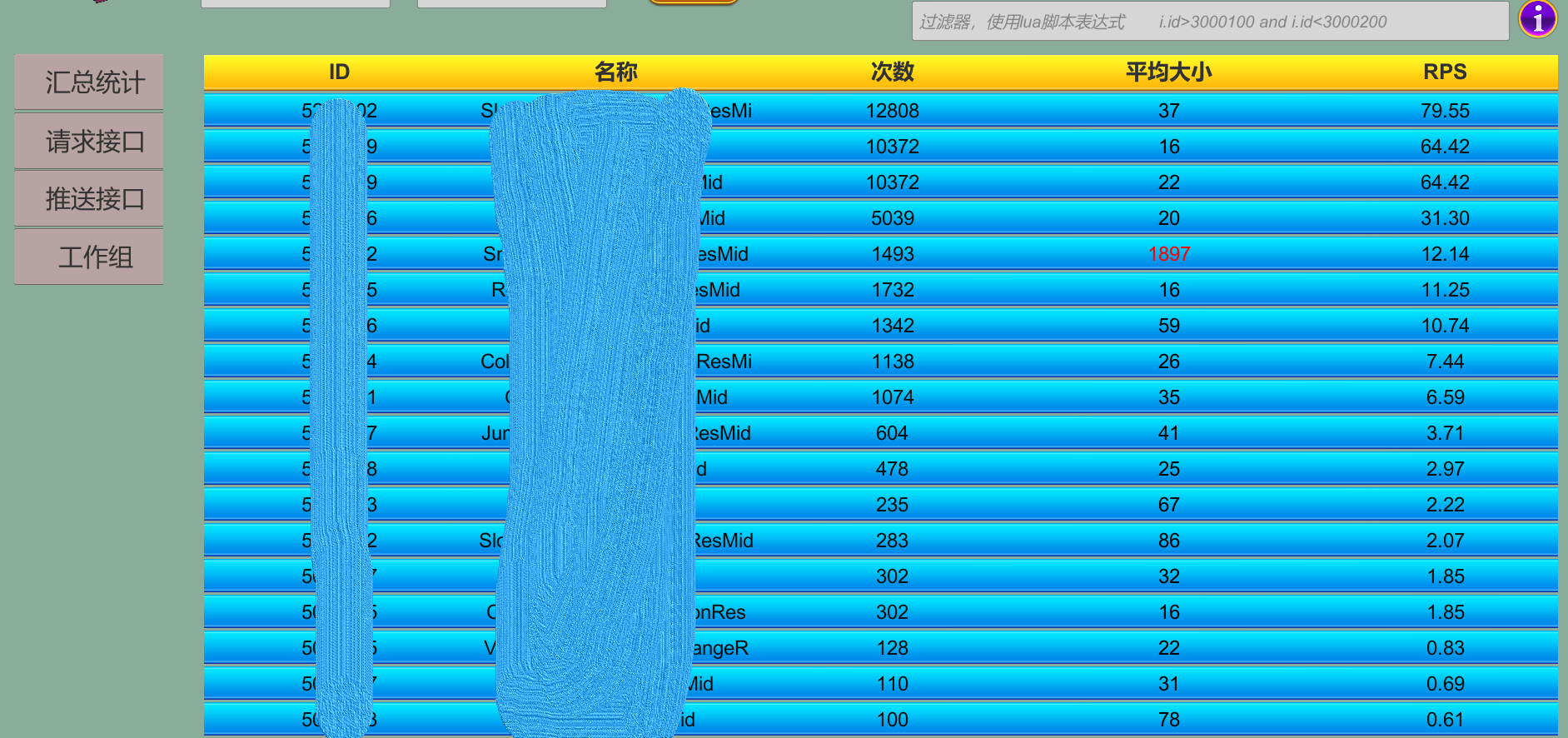This screenshot has width=1568, height=738.
Task: Sort by the RPS column header
Action: (x=1445, y=72)
